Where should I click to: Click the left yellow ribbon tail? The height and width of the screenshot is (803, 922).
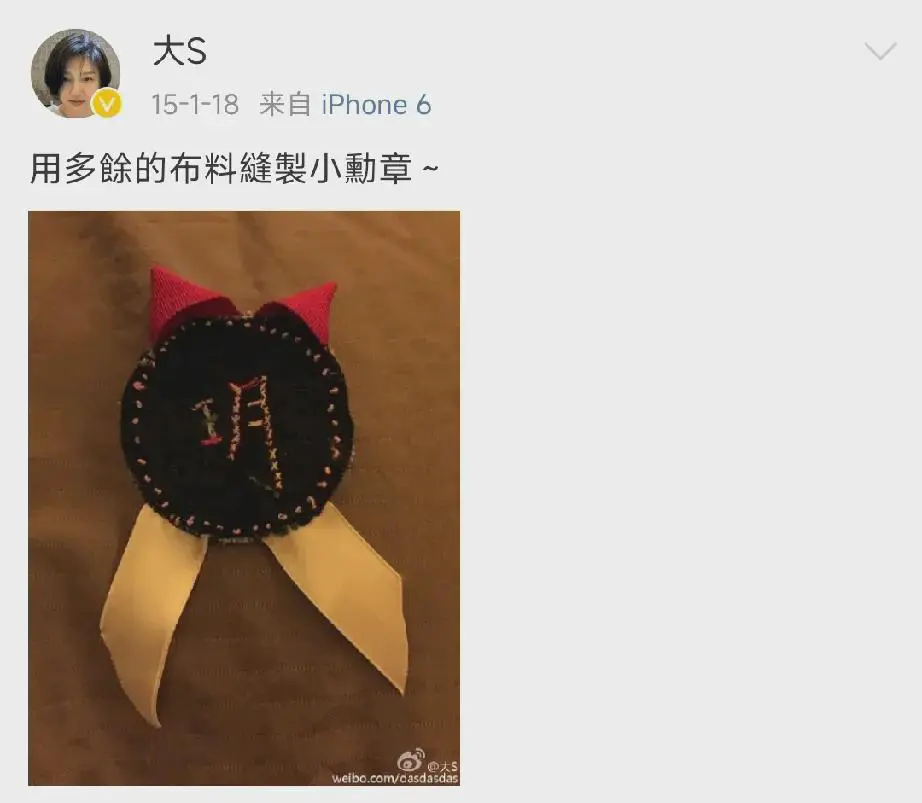pos(152,611)
